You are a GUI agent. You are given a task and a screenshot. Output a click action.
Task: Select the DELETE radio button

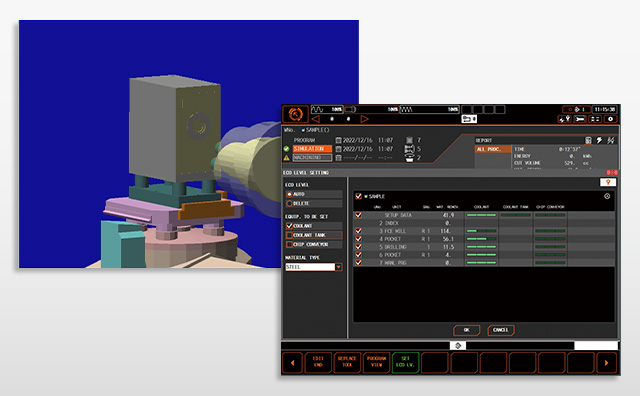(x=289, y=203)
